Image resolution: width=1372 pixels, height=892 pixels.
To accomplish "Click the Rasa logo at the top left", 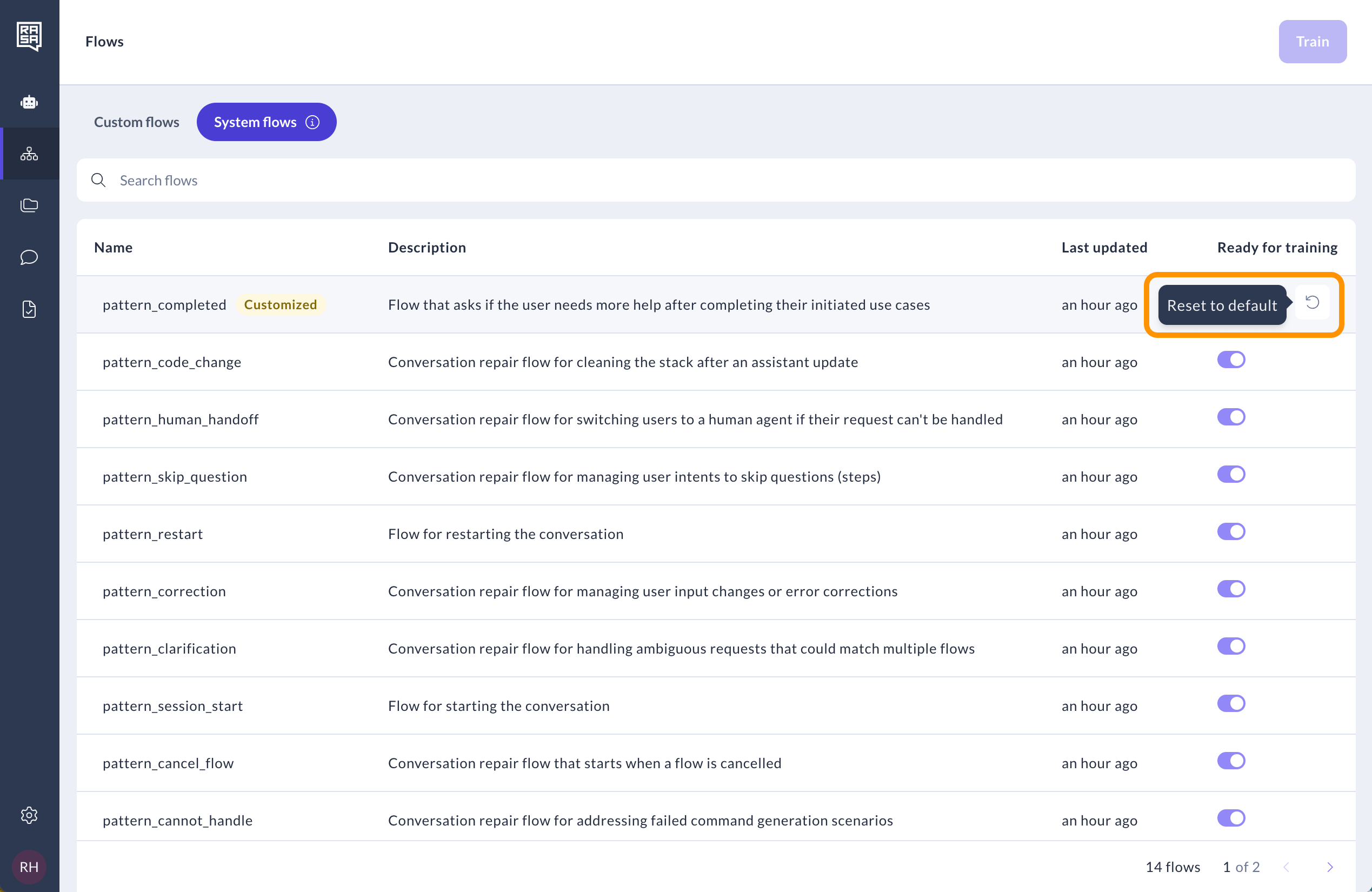I will click(29, 37).
